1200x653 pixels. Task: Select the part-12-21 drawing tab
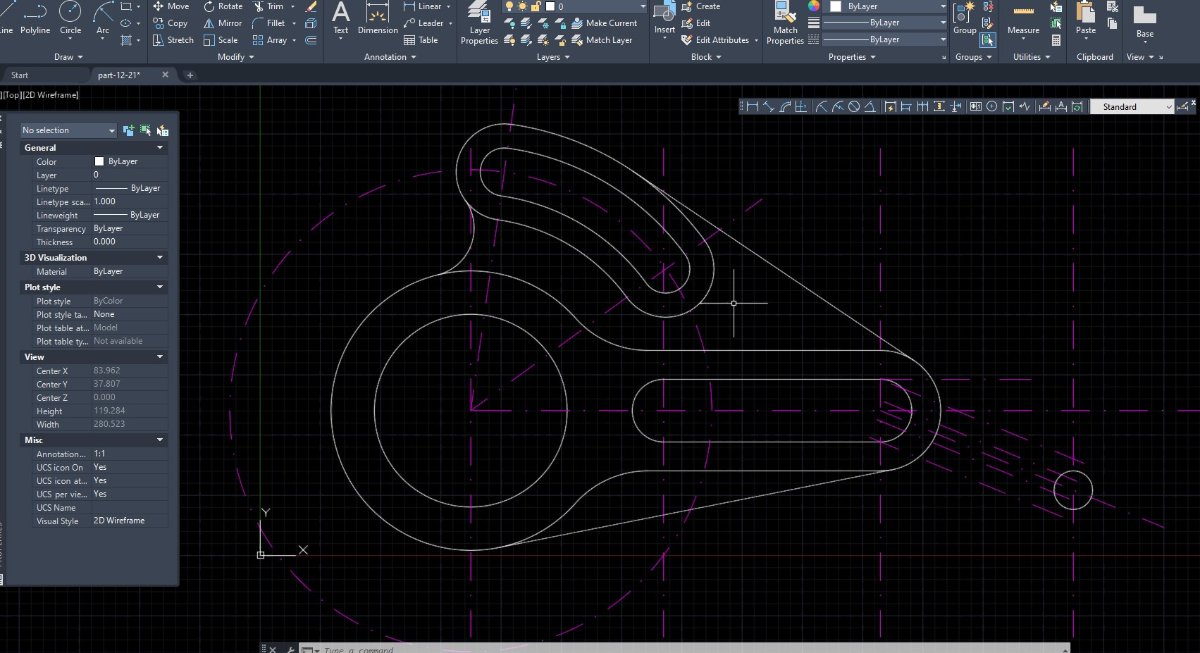[x=119, y=75]
